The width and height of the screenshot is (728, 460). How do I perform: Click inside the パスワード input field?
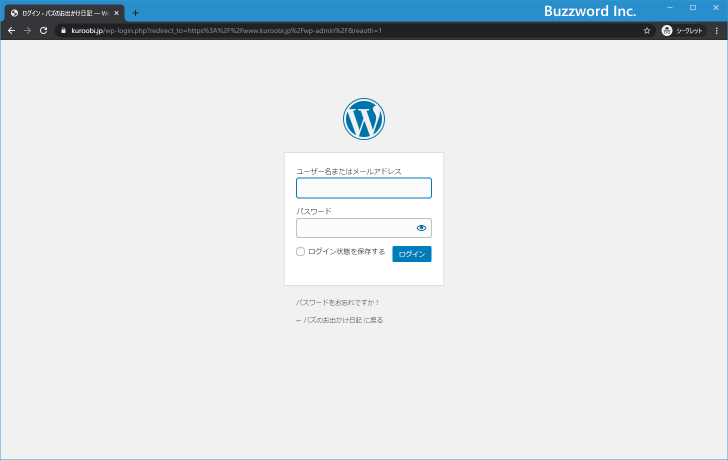(x=355, y=228)
